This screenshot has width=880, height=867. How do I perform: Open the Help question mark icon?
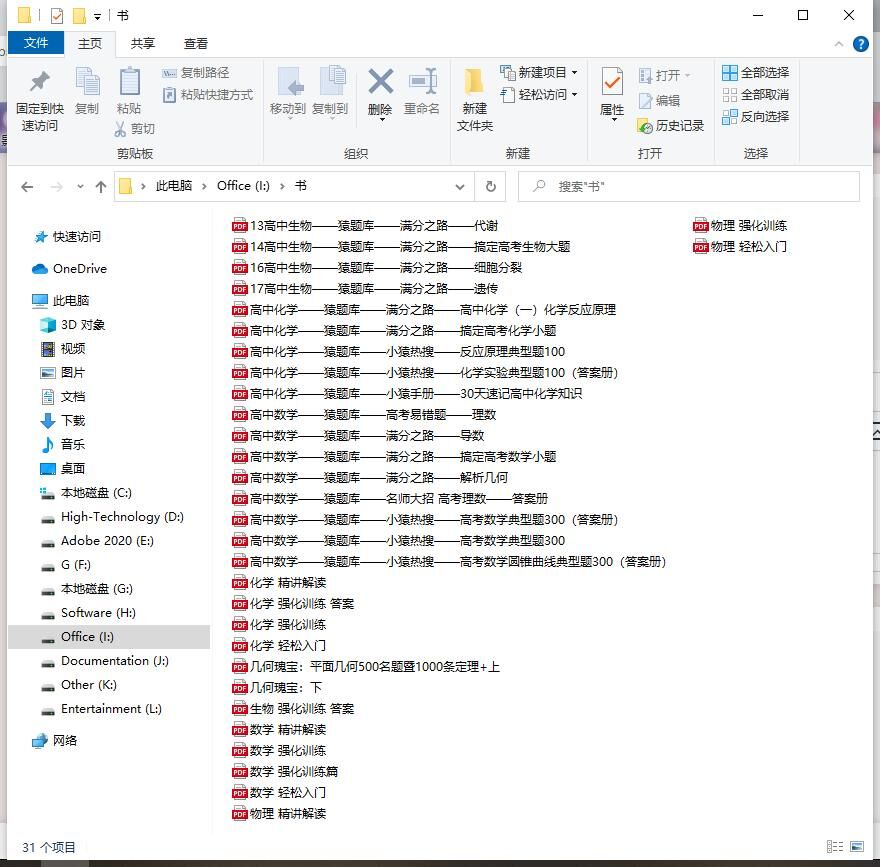[860, 44]
